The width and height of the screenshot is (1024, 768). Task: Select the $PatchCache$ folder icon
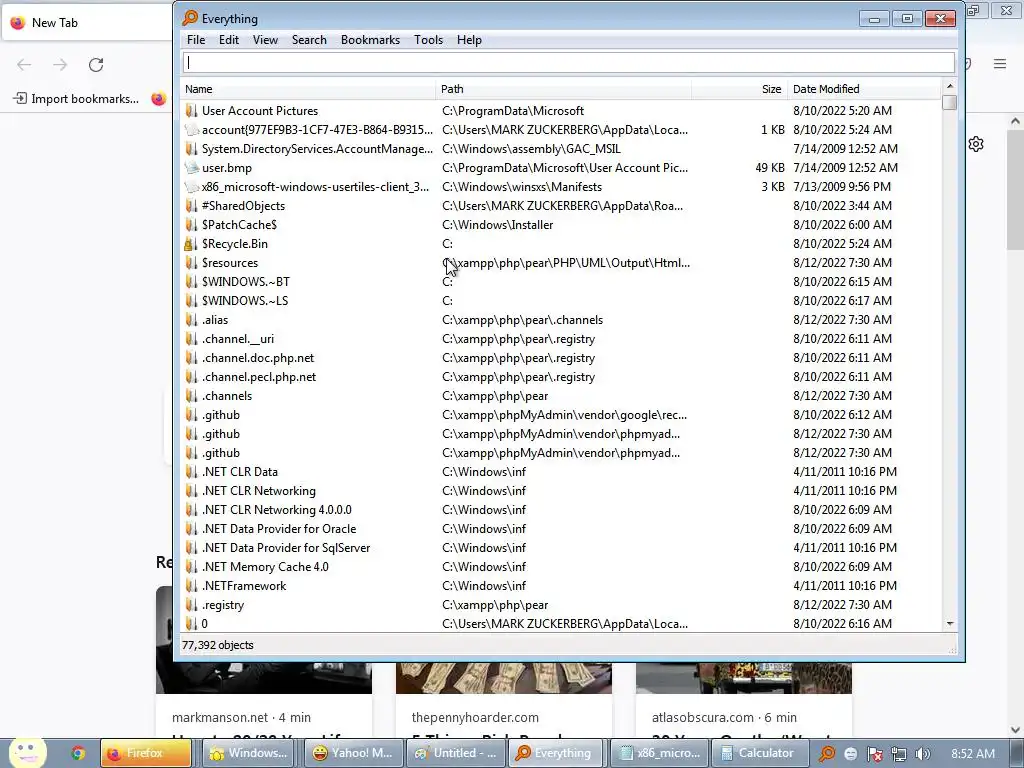pyautogui.click(x=191, y=225)
